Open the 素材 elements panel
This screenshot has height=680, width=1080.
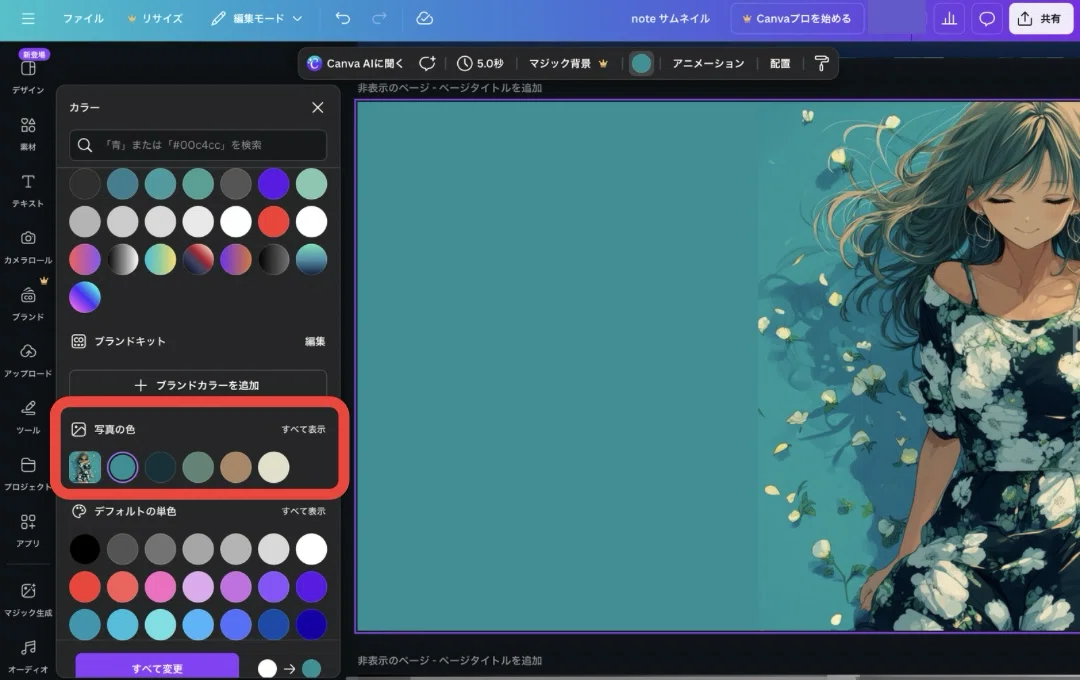pos(28,134)
